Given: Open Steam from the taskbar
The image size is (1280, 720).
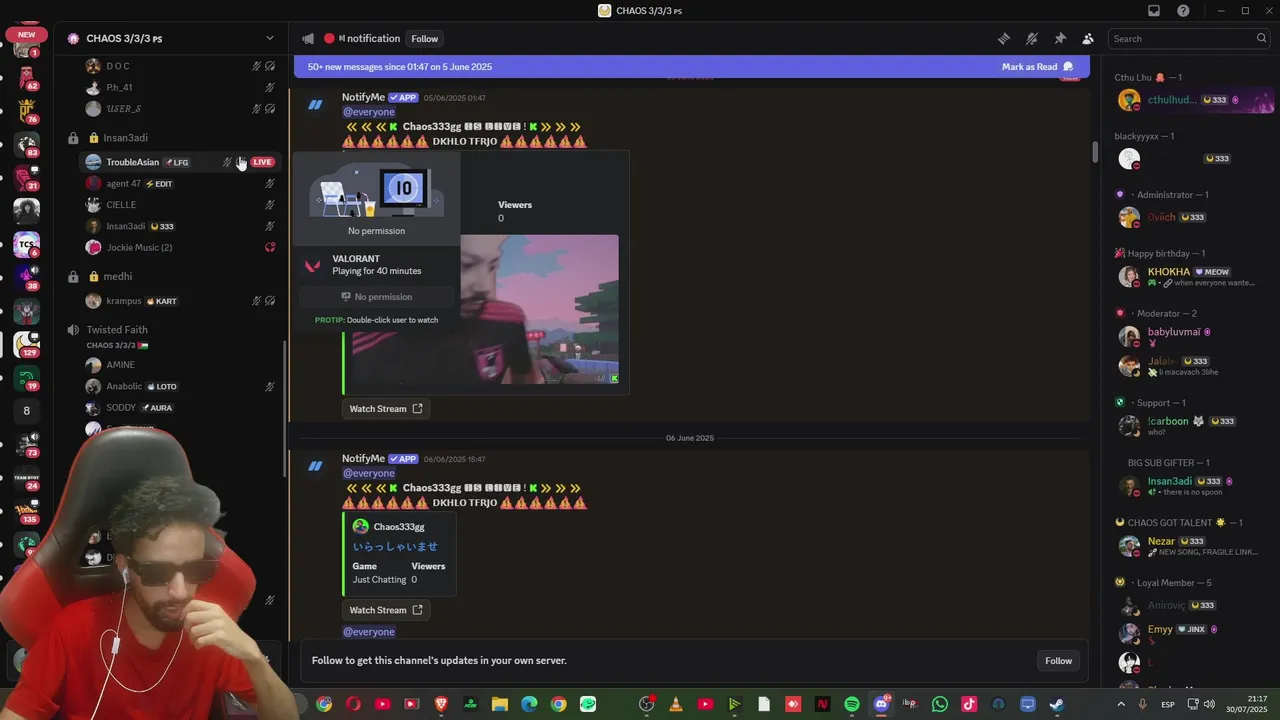Looking at the screenshot, I should 1056,704.
